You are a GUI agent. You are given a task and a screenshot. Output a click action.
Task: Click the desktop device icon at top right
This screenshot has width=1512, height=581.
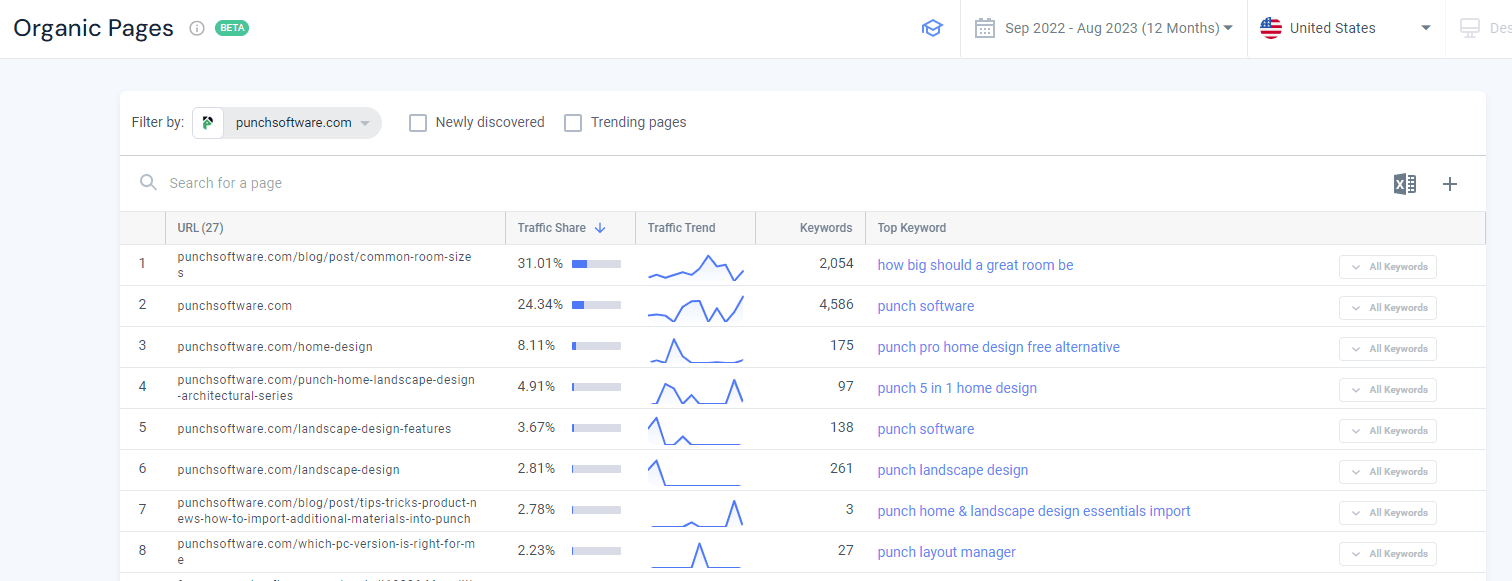(x=1470, y=28)
